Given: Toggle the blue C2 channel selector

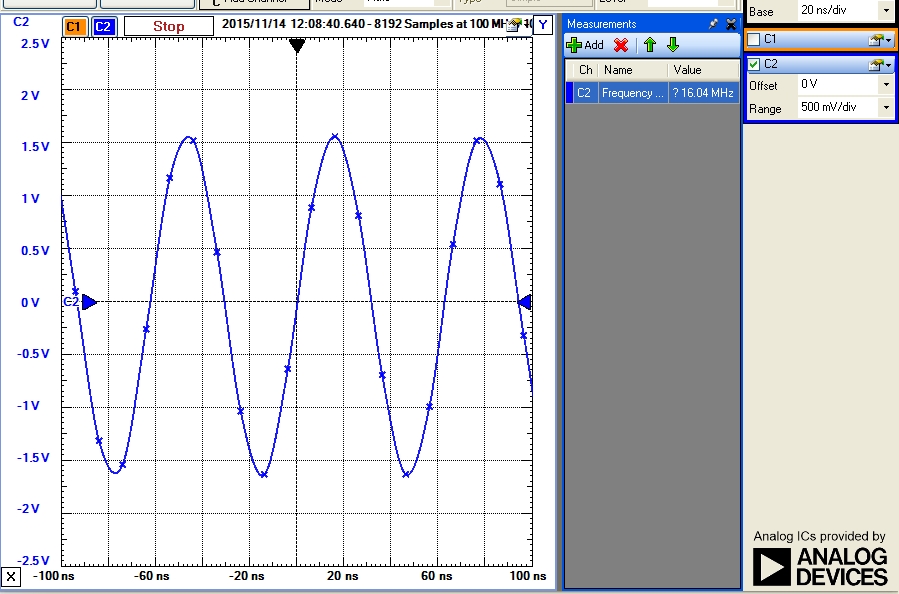Looking at the screenshot, I should pyautogui.click(x=104, y=26).
